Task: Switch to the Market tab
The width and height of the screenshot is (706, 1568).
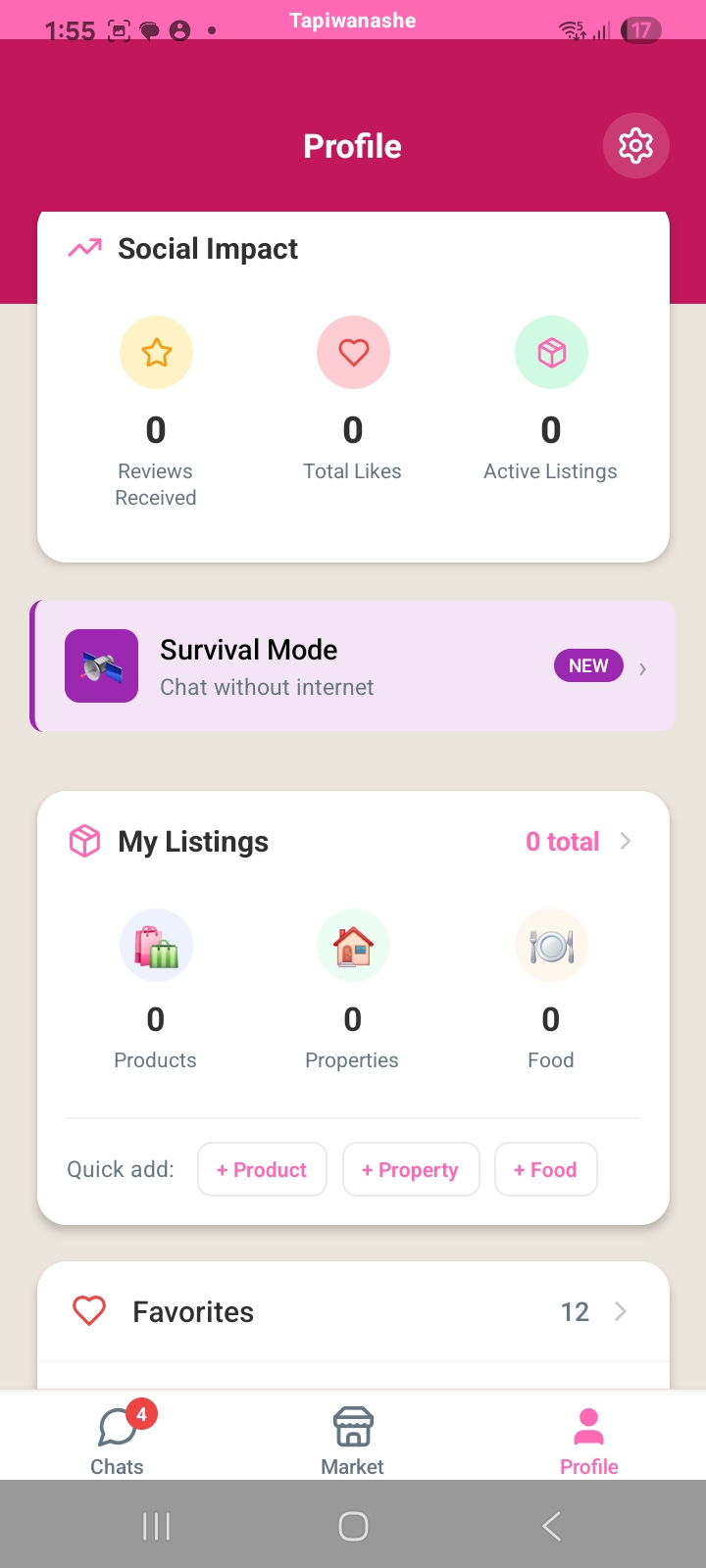Action: (353, 1439)
